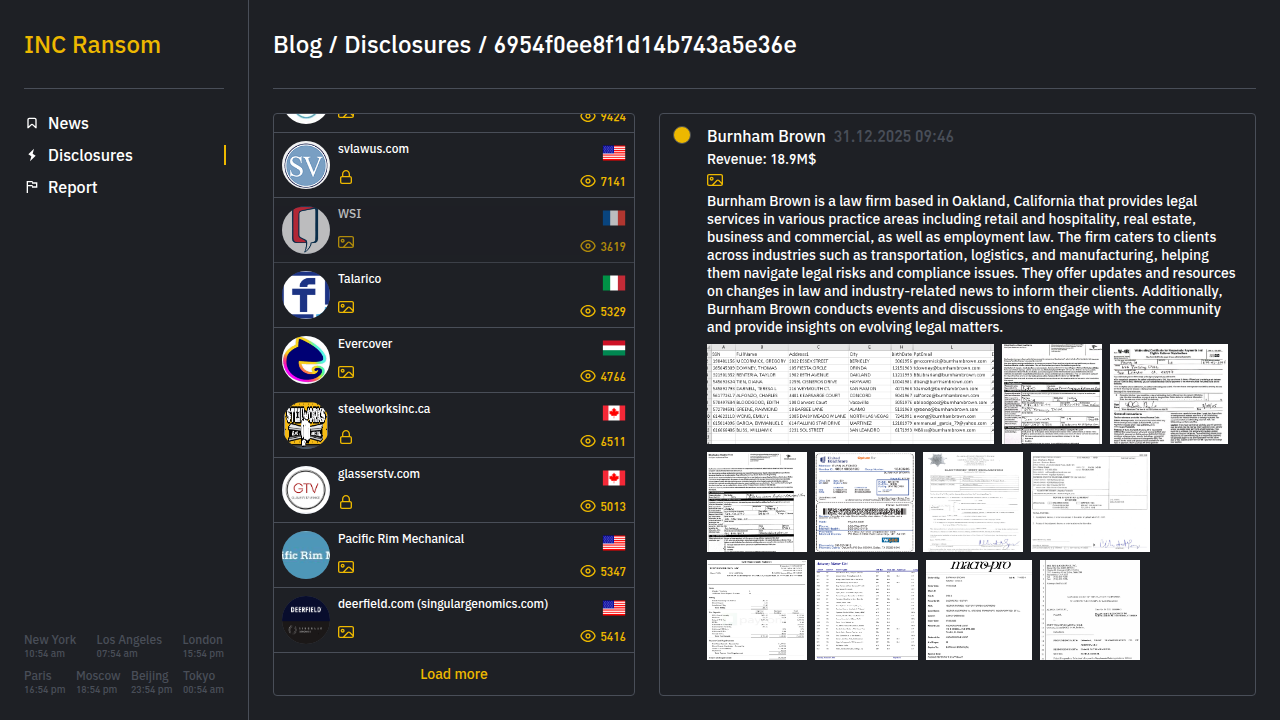Click the flag icon beside Report
This screenshot has width=1280, height=720.
[32, 187]
